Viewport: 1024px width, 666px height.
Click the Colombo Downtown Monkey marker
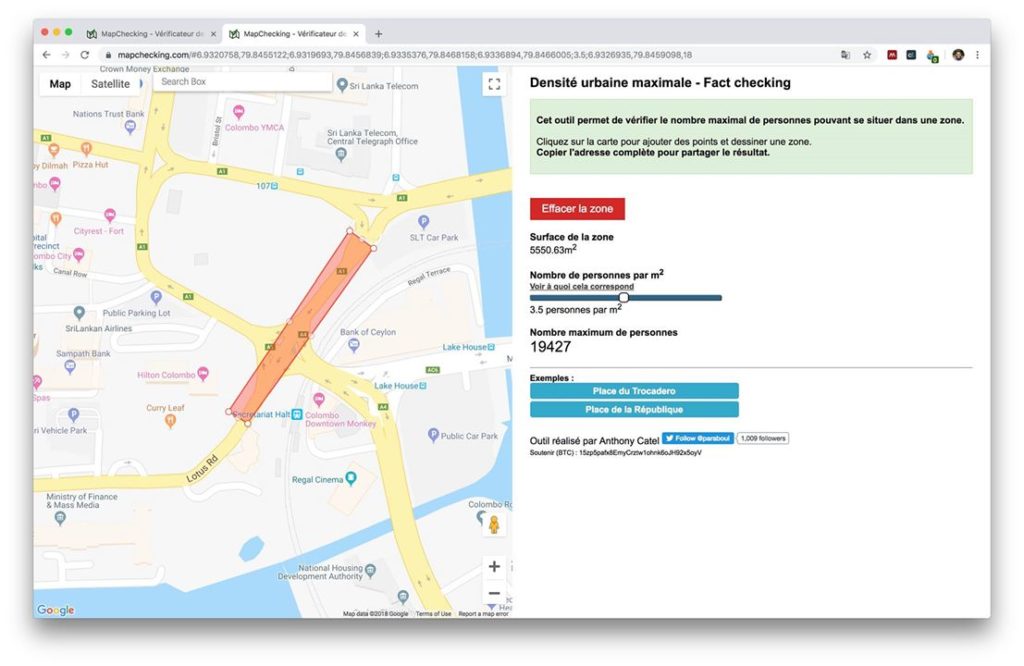point(319,400)
